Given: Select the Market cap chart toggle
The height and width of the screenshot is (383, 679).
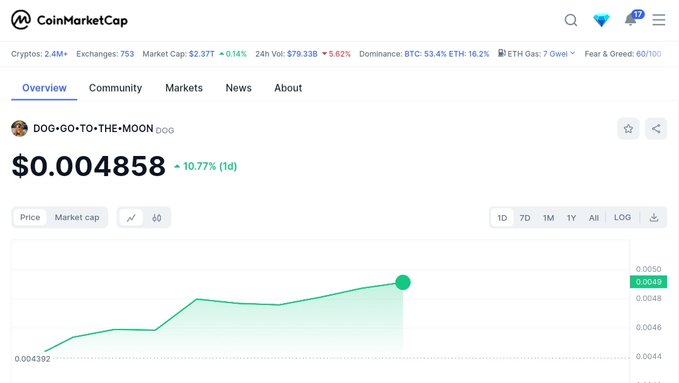Looking at the screenshot, I should point(77,217).
